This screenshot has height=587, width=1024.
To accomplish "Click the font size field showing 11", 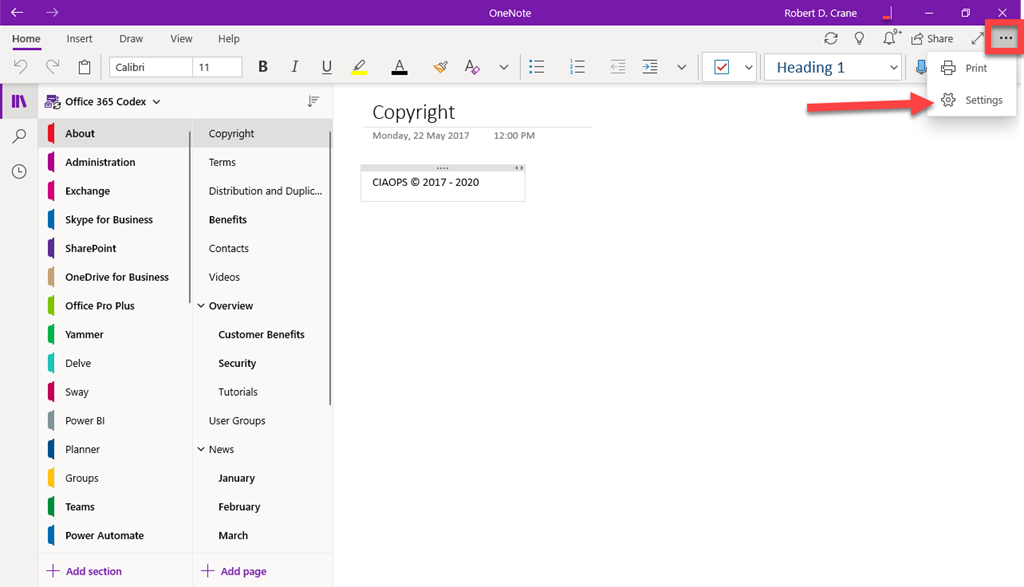I will (x=217, y=67).
